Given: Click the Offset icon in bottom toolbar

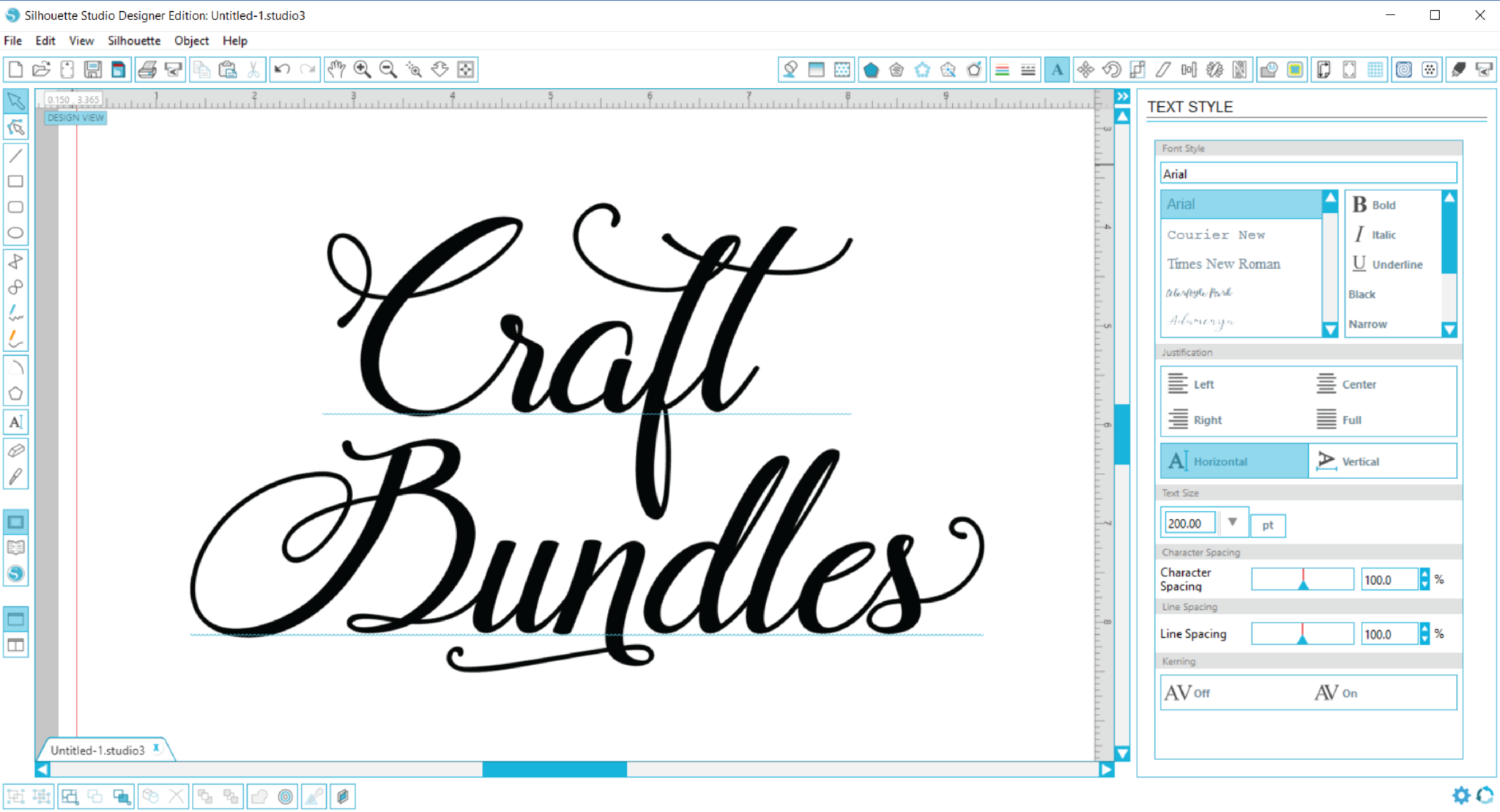Looking at the screenshot, I should (286, 797).
